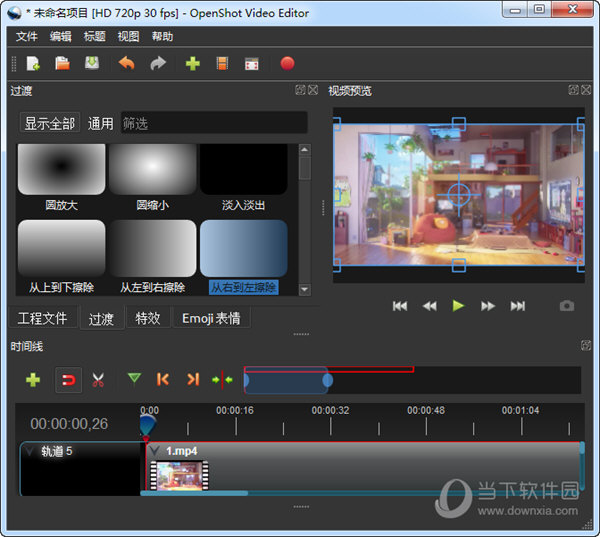This screenshot has width=600, height=537.
Task: Float the transitions panel with undock icon
Action: (x=300, y=90)
